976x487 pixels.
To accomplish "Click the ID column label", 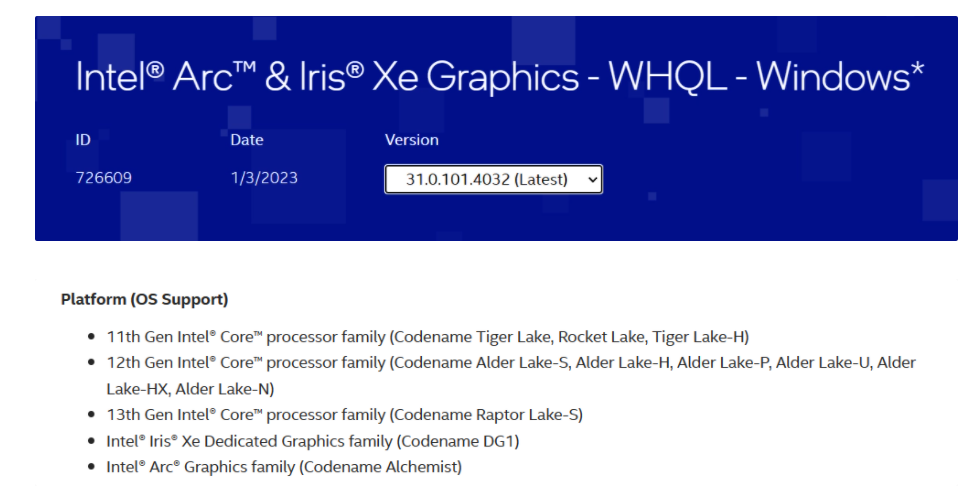I will [x=83, y=140].
